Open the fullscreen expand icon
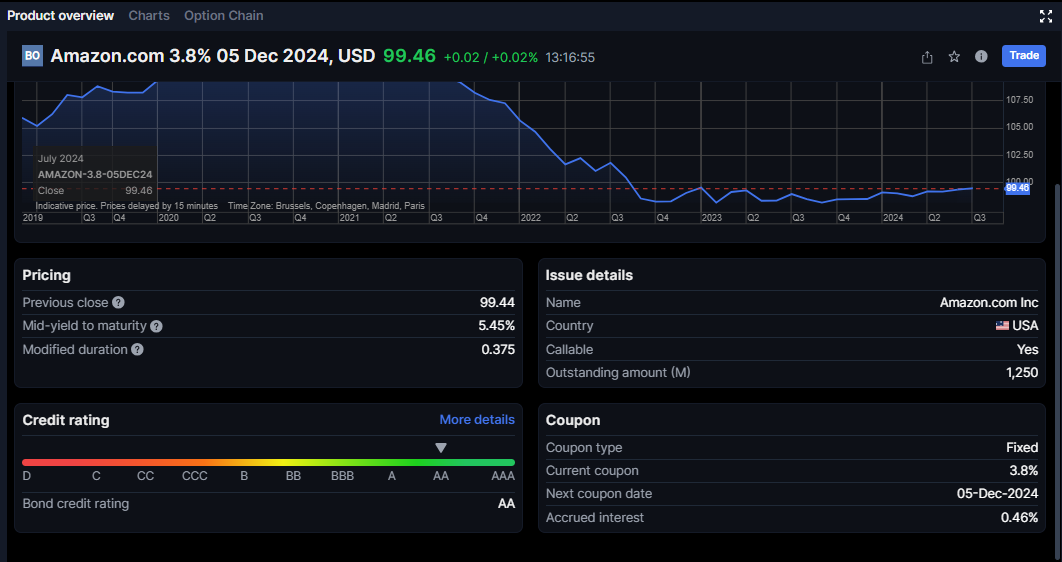The image size is (1062, 562). [1046, 16]
